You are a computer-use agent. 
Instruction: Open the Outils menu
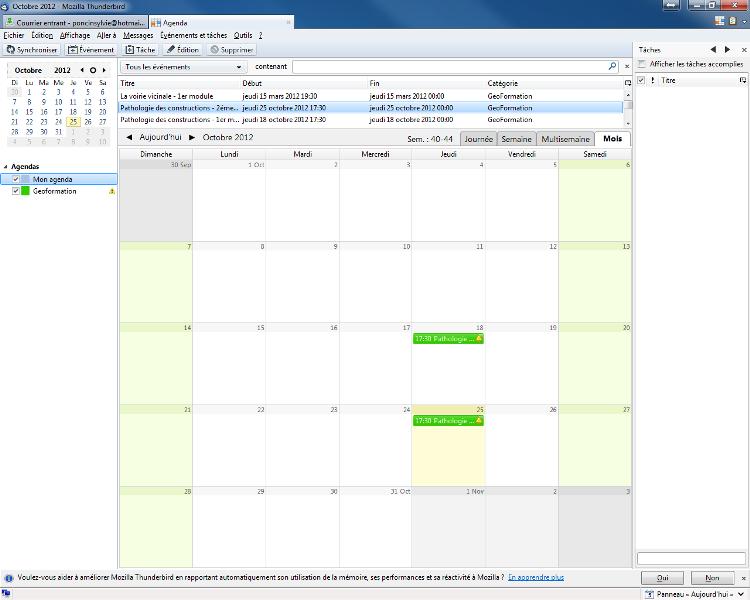(243, 35)
